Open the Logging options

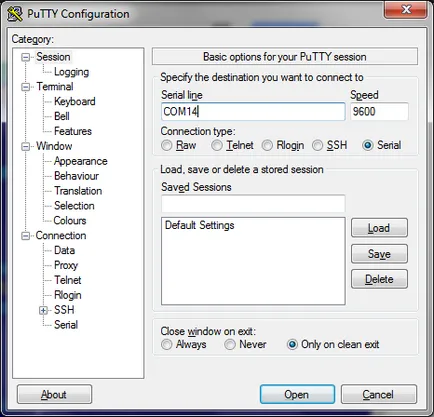[71, 72]
